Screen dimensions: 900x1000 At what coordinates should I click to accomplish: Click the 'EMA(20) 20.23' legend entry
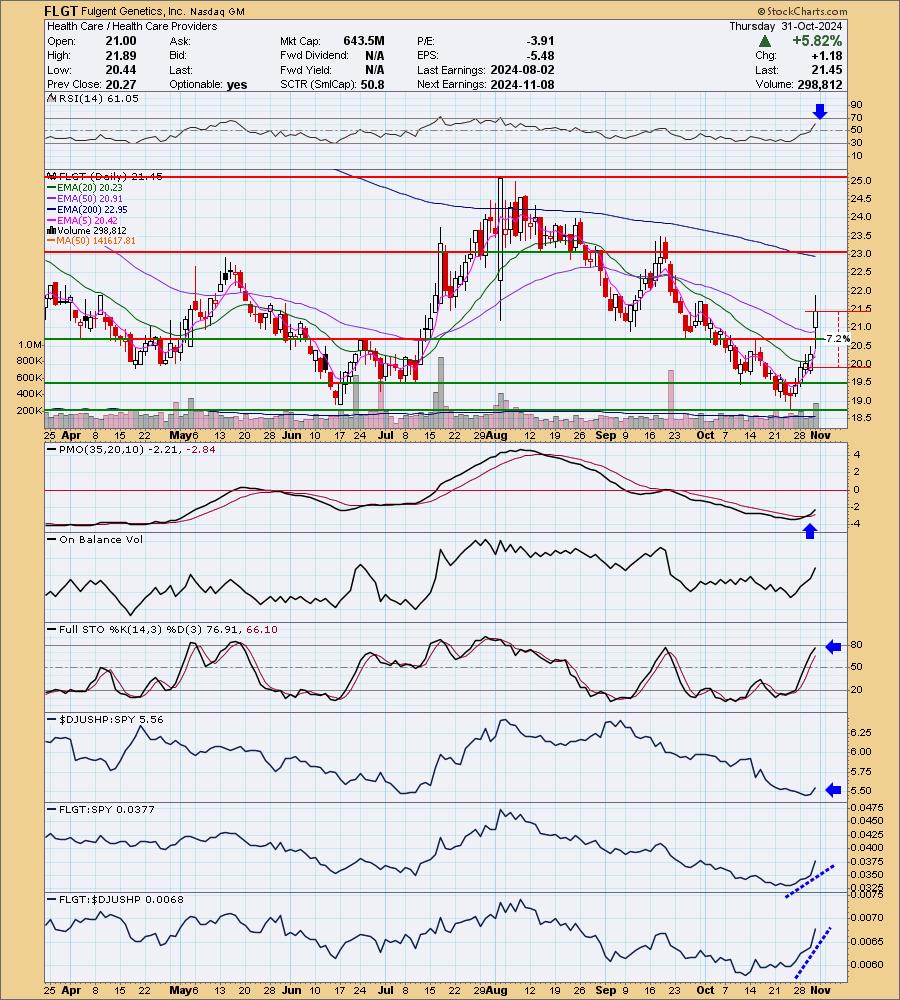[x=90, y=188]
